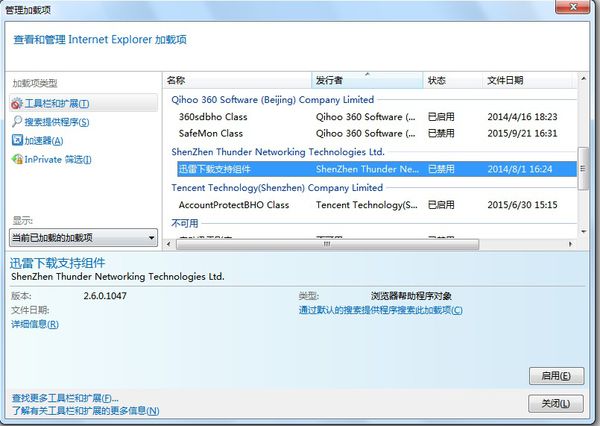Click Tencent Technology(S... publisher cell

(x=367, y=205)
